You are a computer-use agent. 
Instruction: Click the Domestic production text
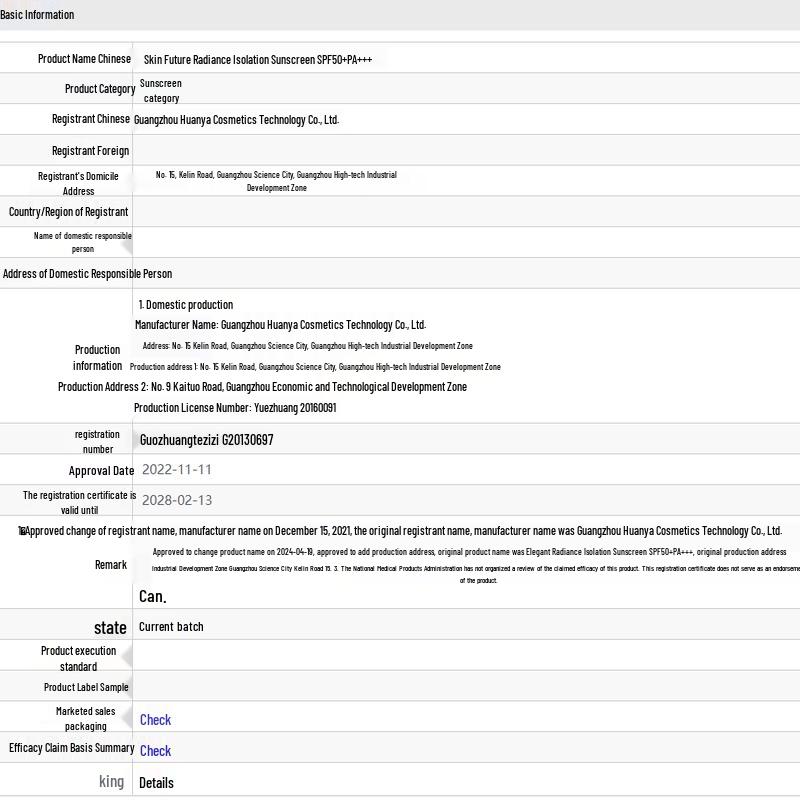click(x=186, y=305)
